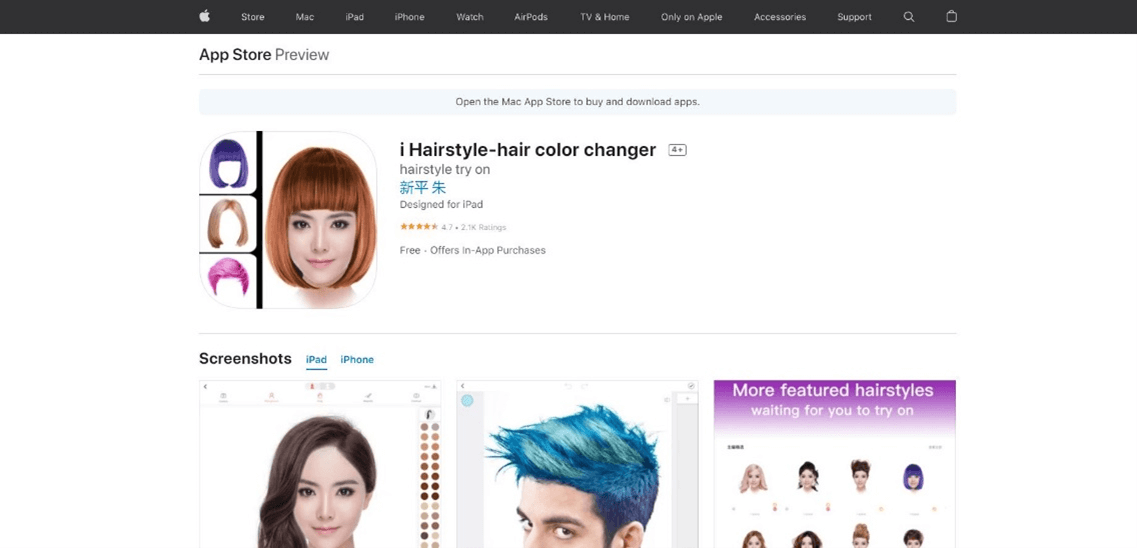Open the woman hair color screenshot
1137x548 pixels.
[x=320, y=464]
